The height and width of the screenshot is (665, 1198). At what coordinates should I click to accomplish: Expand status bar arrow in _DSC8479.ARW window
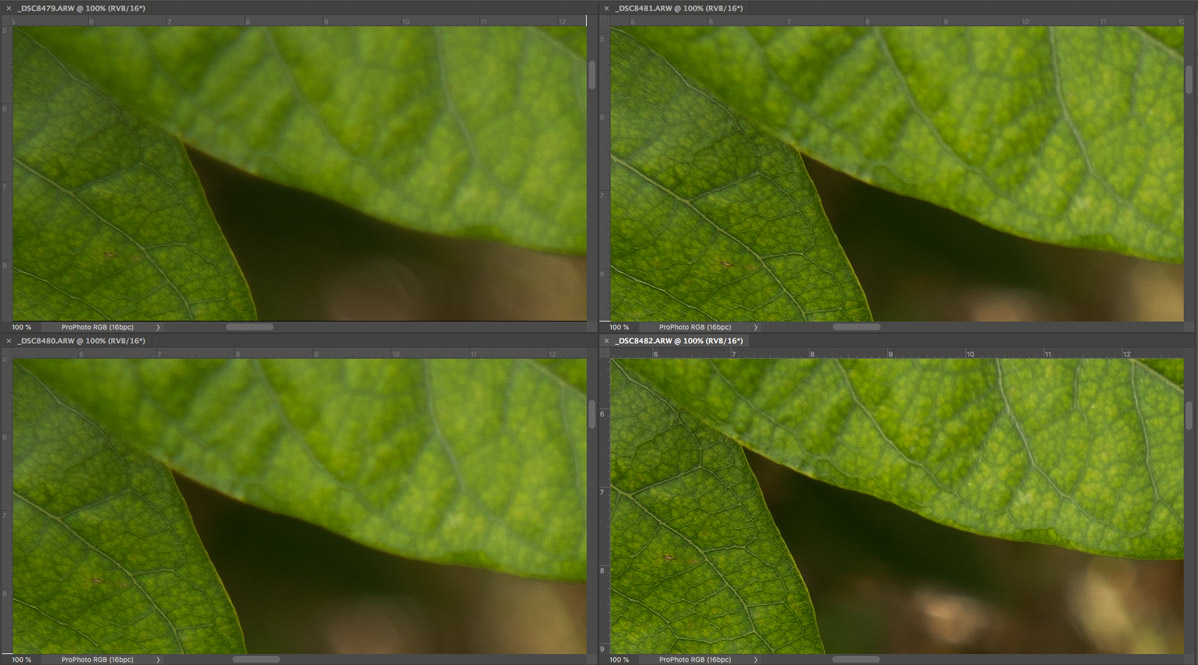point(158,327)
